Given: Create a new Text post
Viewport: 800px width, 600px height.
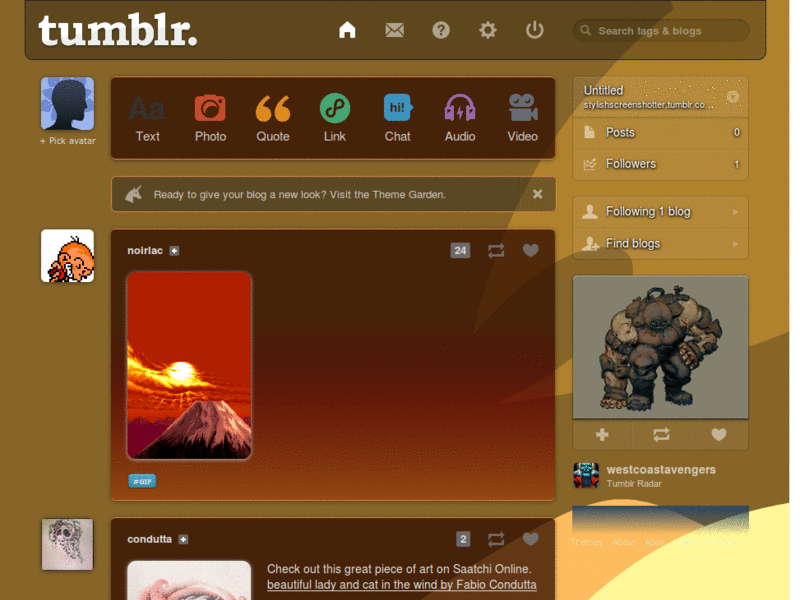Looking at the screenshot, I should tap(147, 118).
